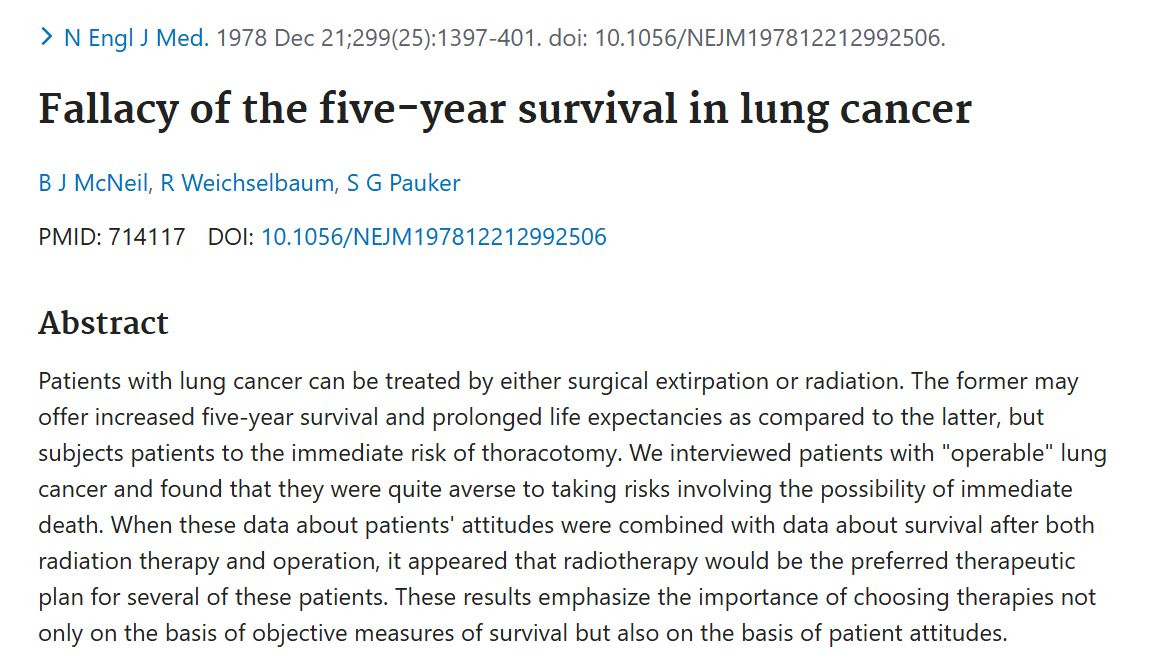Open author R Weichselbaum's link
The width and height of the screenshot is (1165, 664).
(247, 183)
